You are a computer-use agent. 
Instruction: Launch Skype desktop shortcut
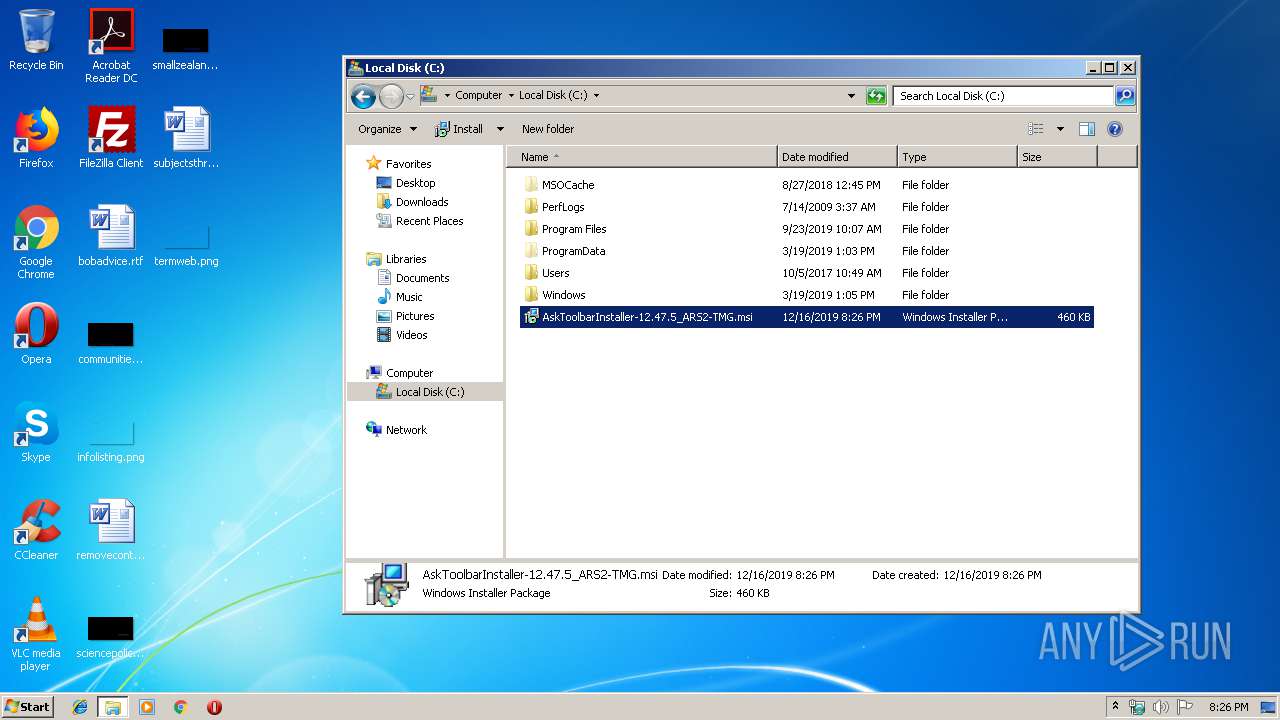click(36, 432)
